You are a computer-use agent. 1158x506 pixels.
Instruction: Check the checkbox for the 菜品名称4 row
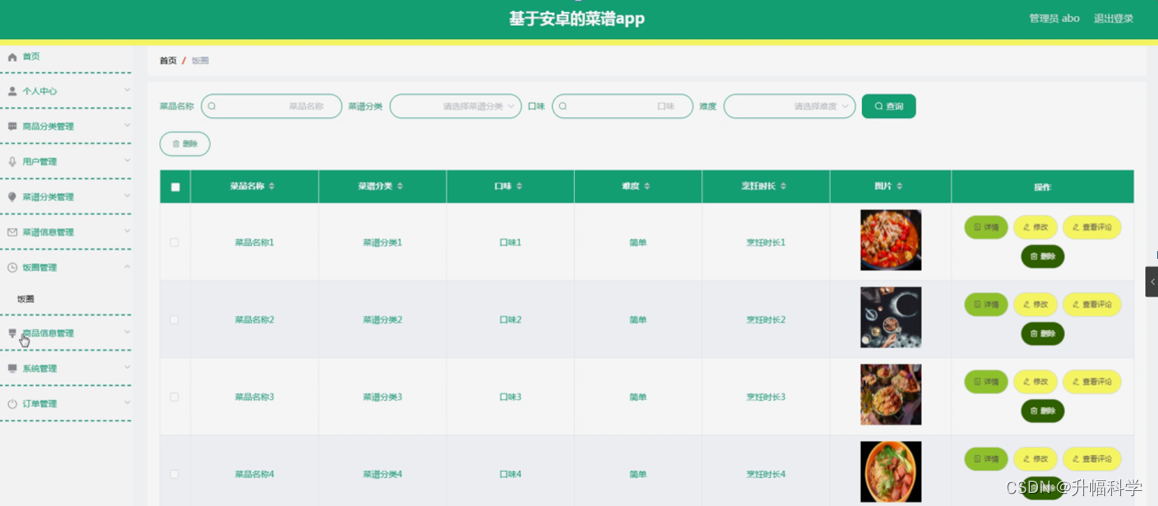pyautogui.click(x=174, y=474)
